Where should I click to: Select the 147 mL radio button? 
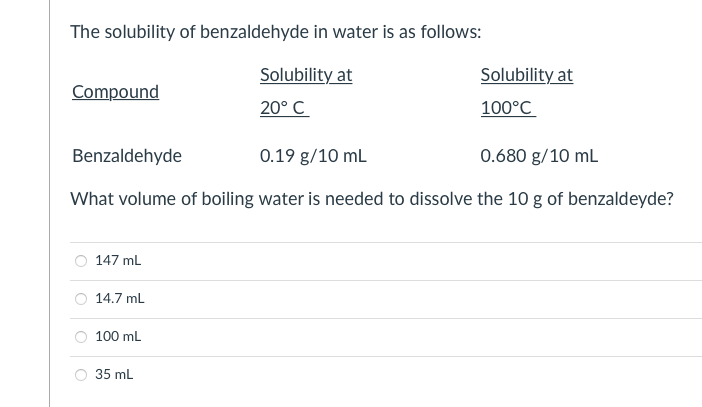click(x=81, y=261)
